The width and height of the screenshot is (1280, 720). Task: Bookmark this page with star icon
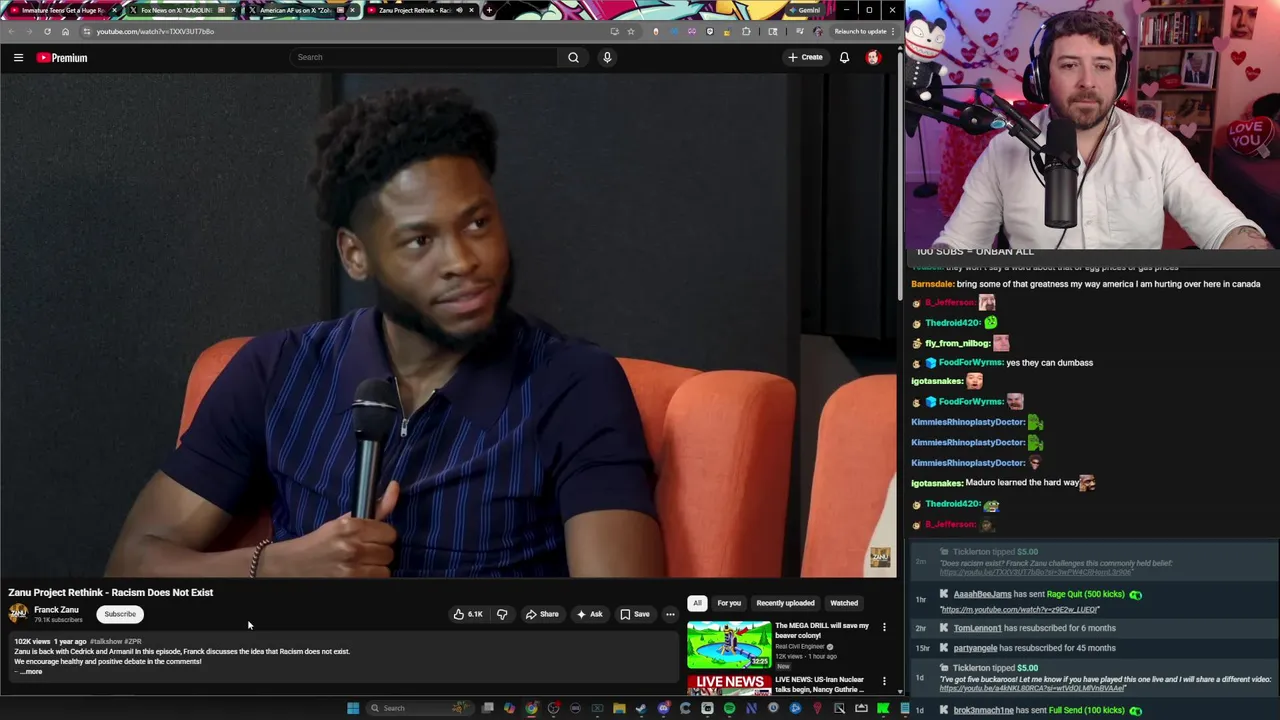631,31
